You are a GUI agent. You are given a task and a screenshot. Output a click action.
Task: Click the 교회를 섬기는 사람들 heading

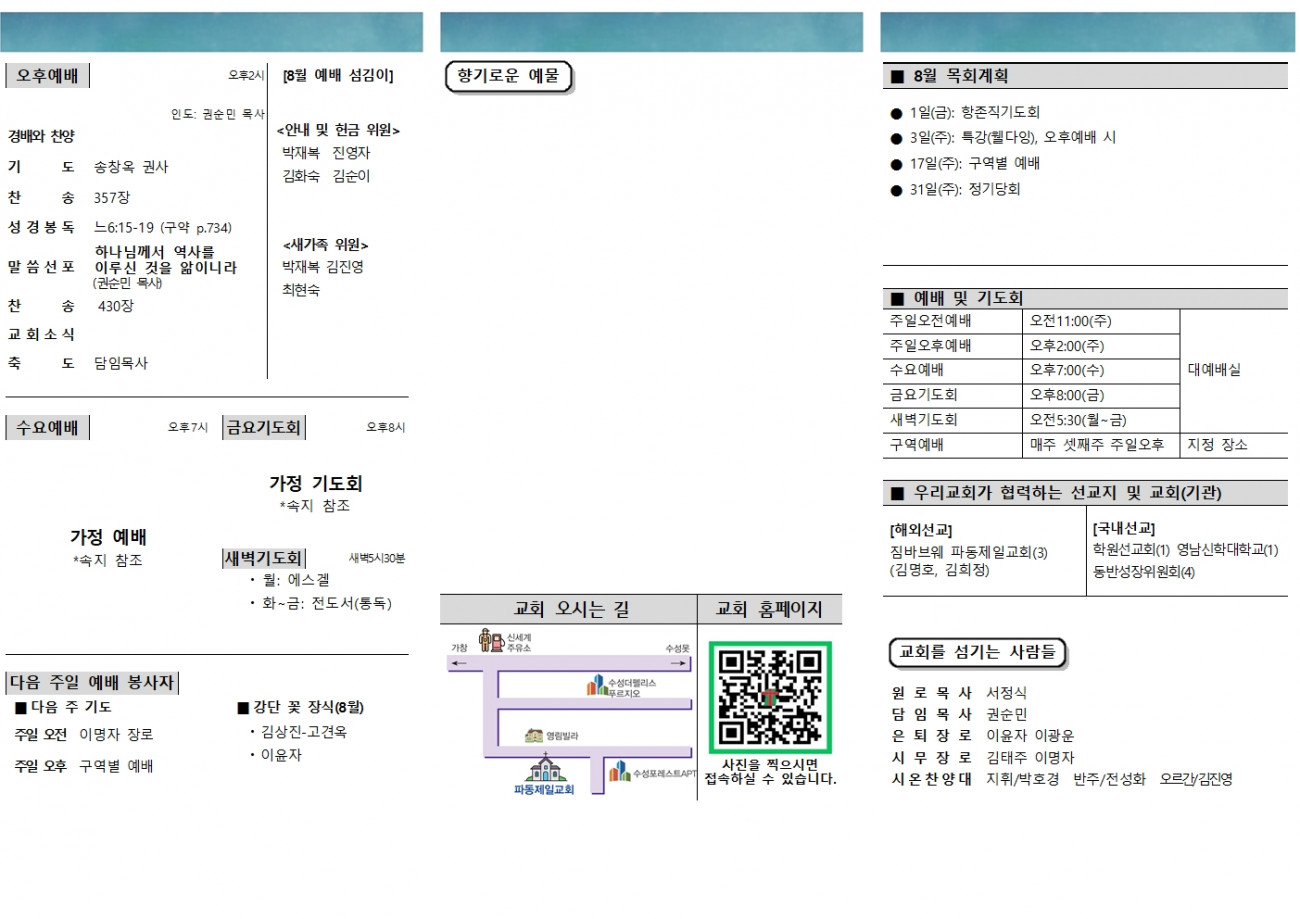[x=977, y=652]
